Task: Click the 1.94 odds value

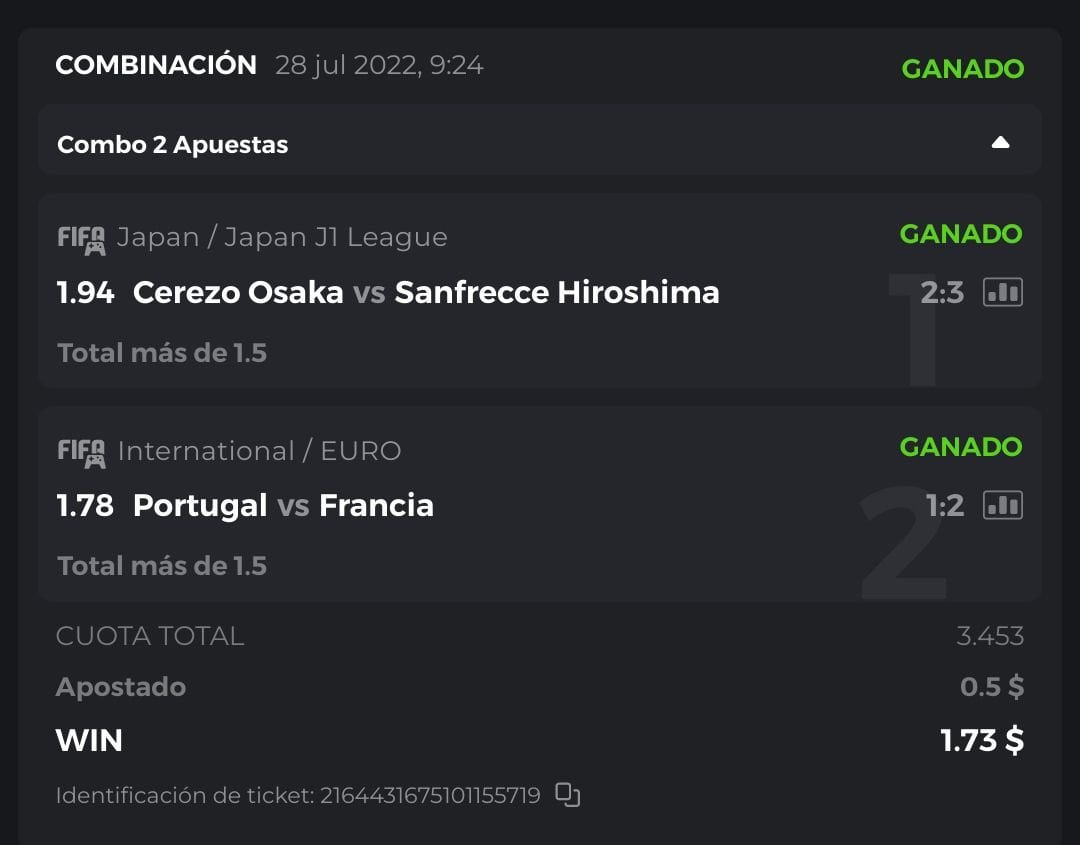Action: pyautogui.click(x=85, y=292)
